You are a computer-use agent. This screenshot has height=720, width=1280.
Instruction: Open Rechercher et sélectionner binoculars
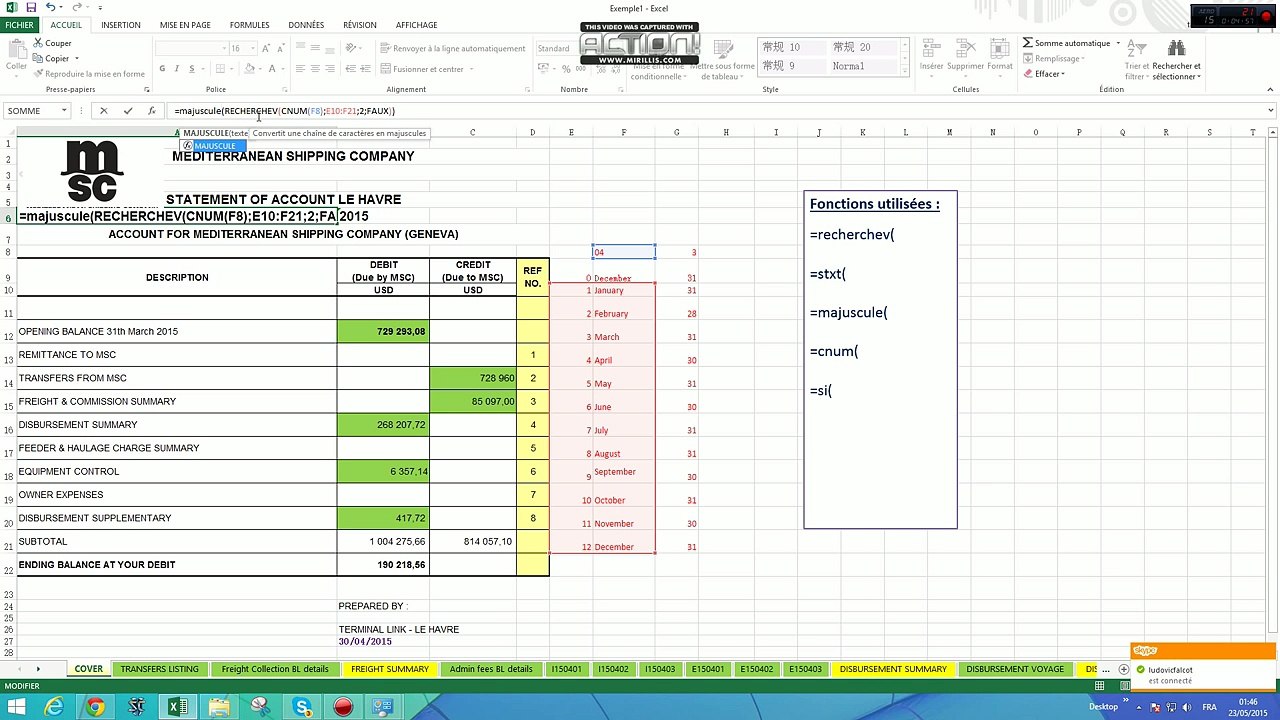point(1176,60)
